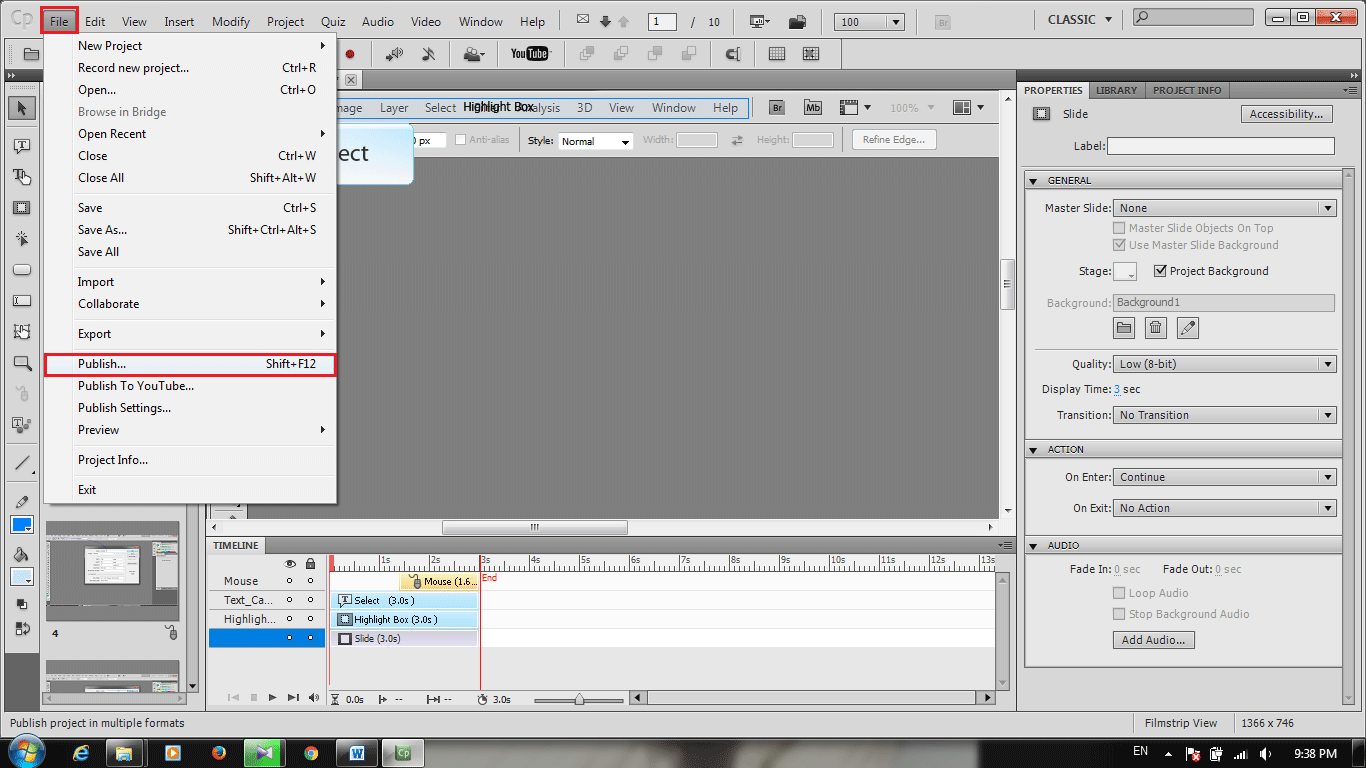Expand the New Project submenu
Viewport: 1366px width, 768px height.
pos(190,46)
